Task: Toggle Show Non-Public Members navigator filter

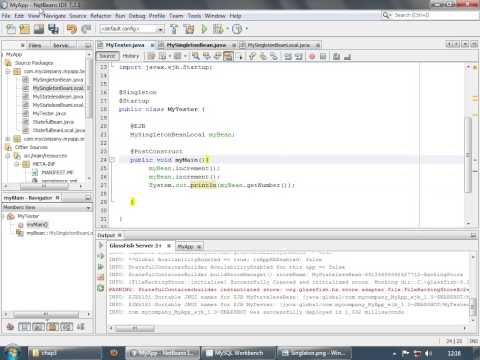Action: click(x=53, y=327)
